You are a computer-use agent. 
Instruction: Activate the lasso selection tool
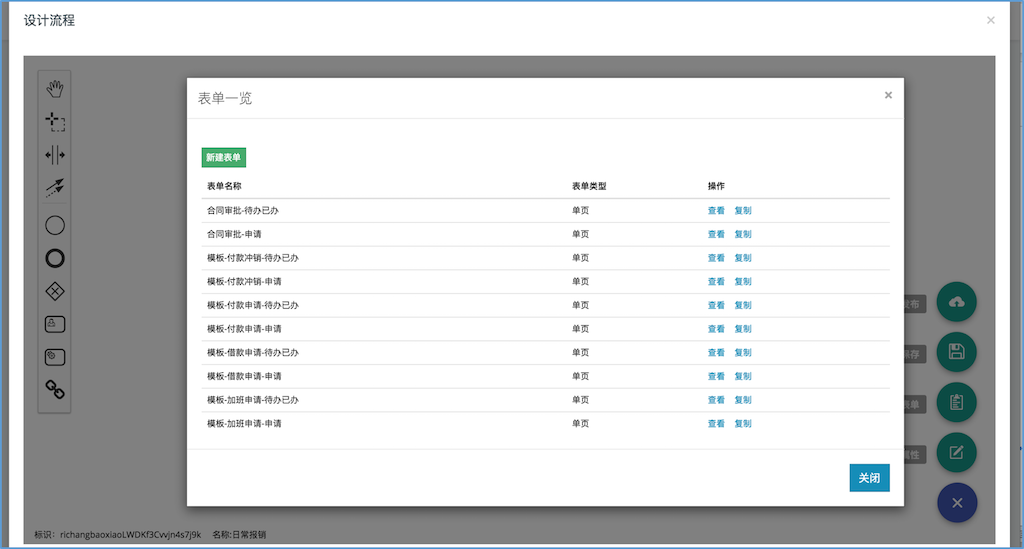pos(55,122)
